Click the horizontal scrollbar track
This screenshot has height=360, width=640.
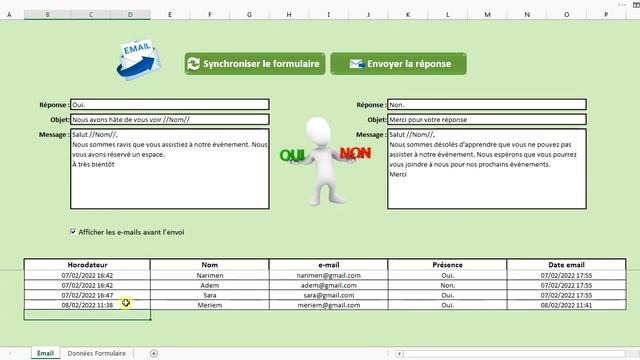pos(514,353)
